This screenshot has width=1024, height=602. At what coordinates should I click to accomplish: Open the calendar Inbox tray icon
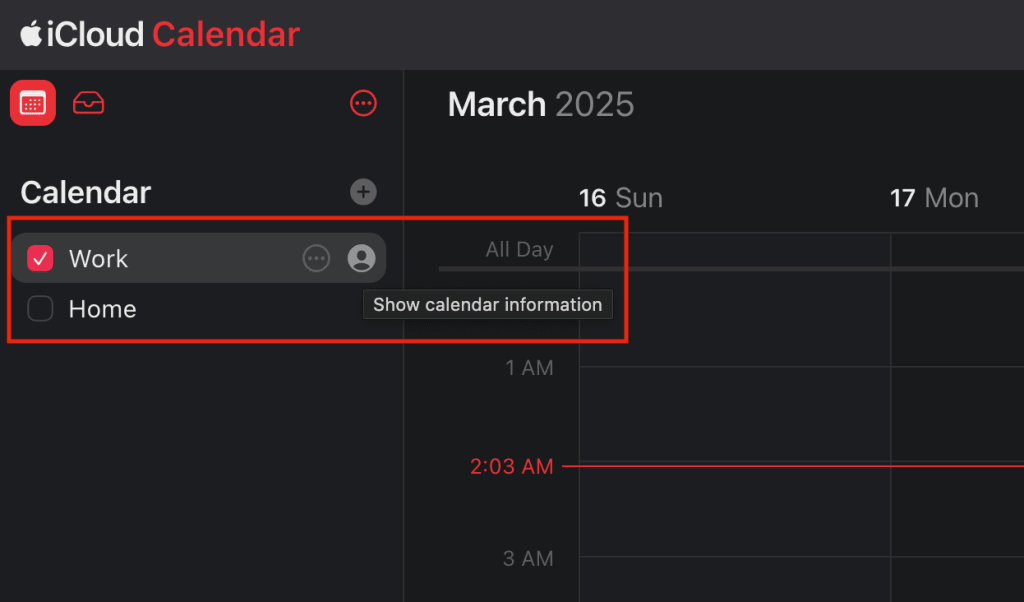[x=88, y=103]
